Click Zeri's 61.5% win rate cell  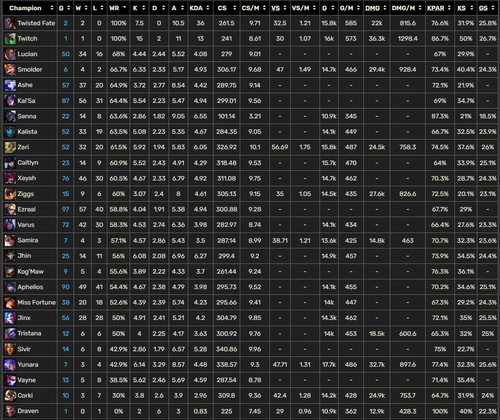(x=118, y=147)
